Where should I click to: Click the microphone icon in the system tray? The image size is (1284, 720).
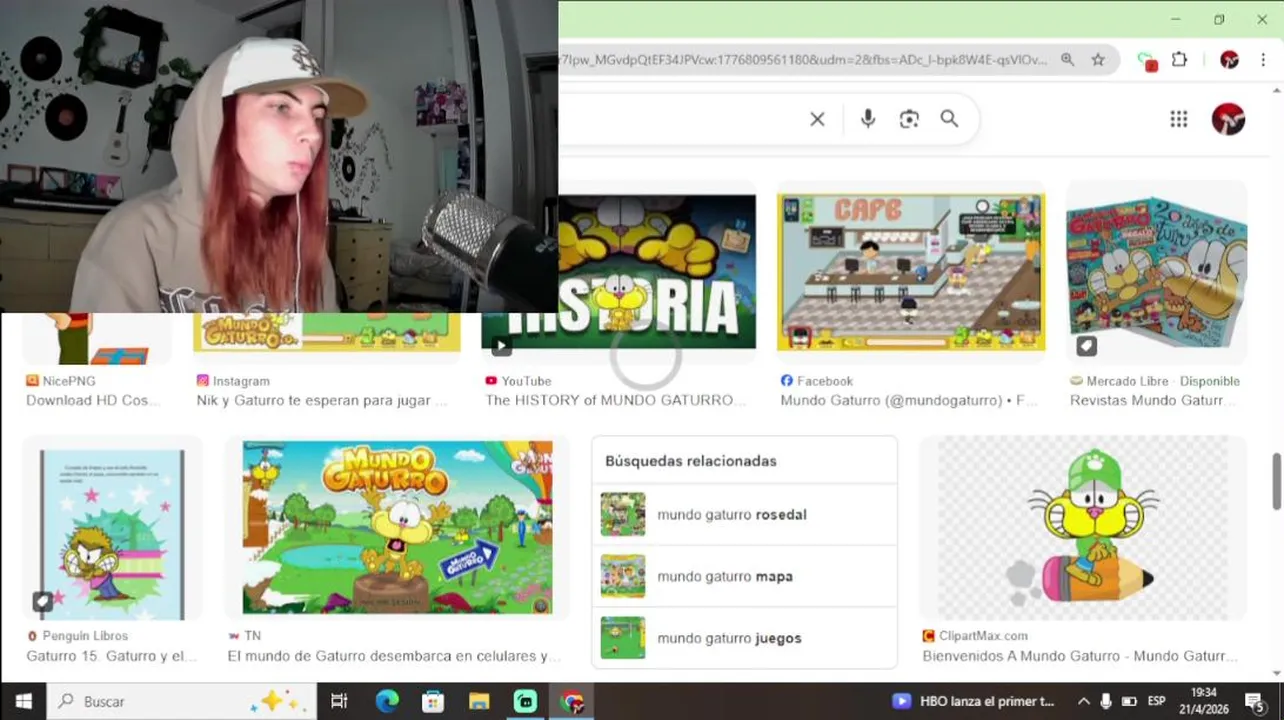point(1105,701)
